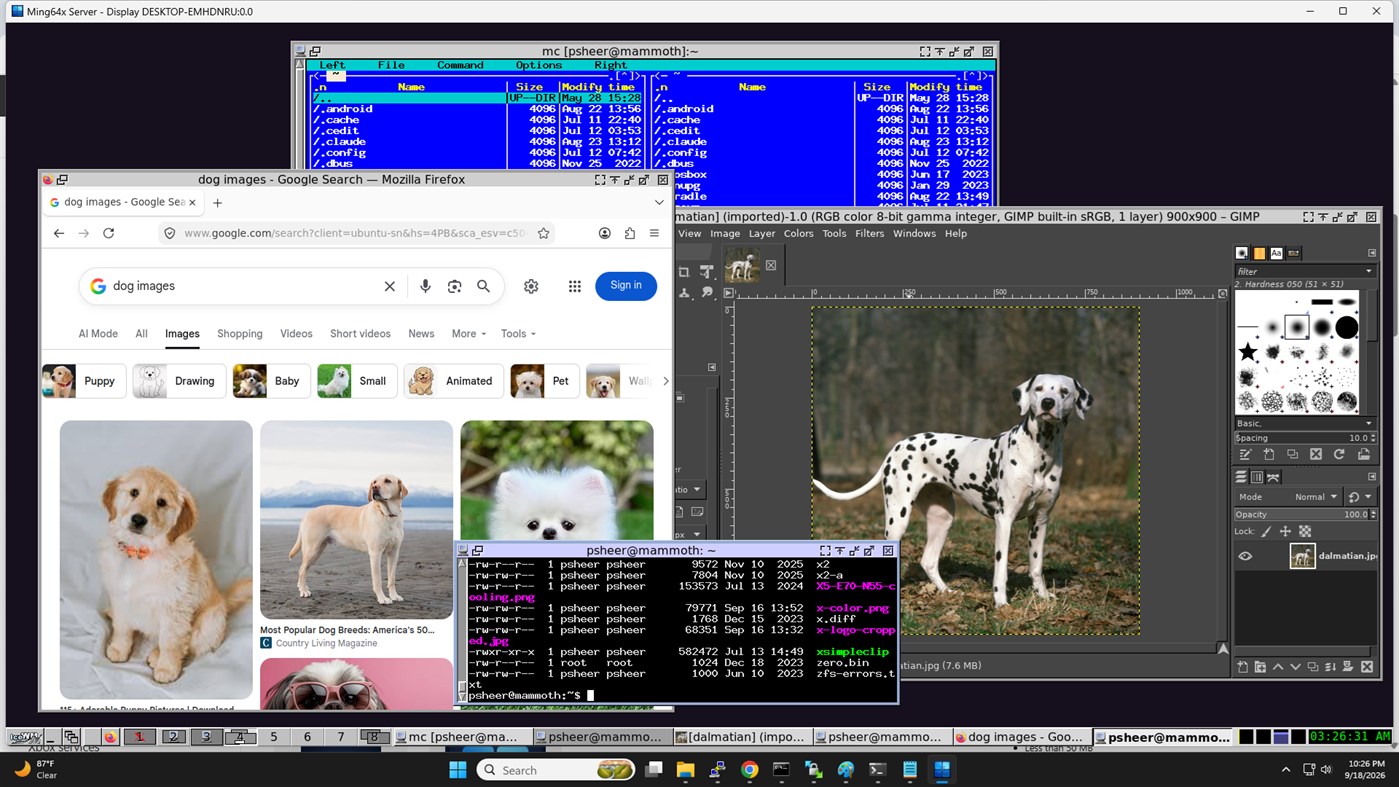Click the Google voice search microphone icon
This screenshot has height=787, width=1399.
pos(425,286)
